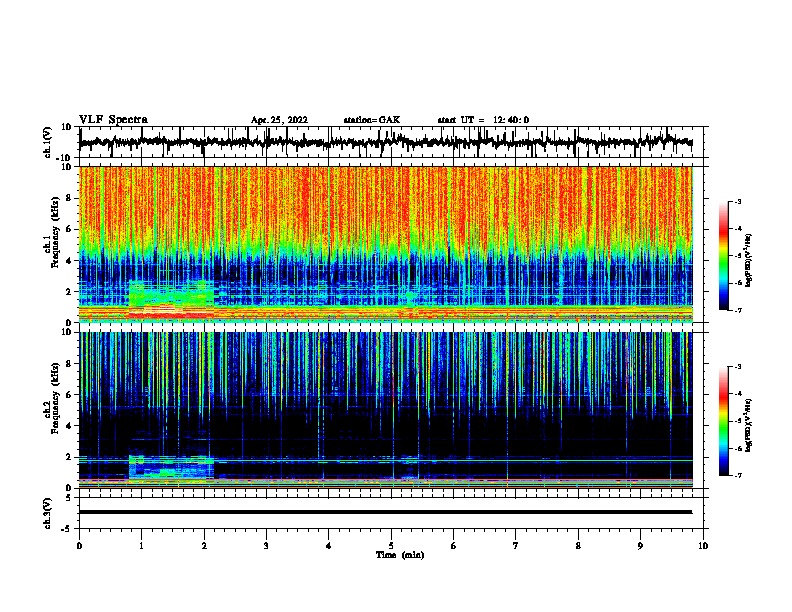Click the "ch.3(V)" axis label

pos(48,513)
